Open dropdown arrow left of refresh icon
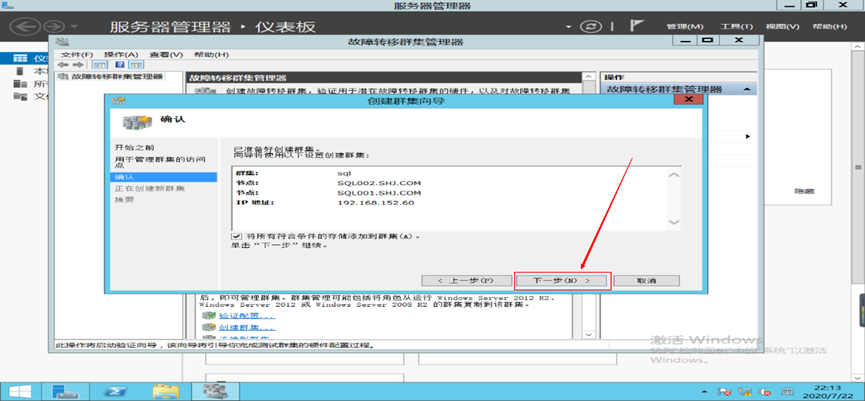The height and width of the screenshot is (401, 865). pyautogui.click(x=569, y=27)
